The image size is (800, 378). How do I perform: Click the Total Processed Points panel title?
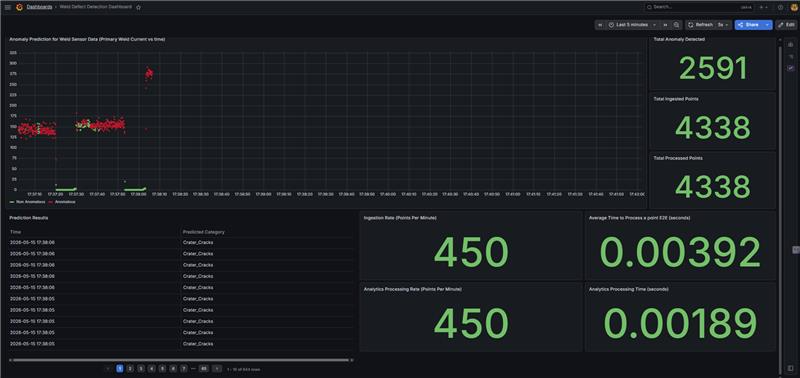678,158
